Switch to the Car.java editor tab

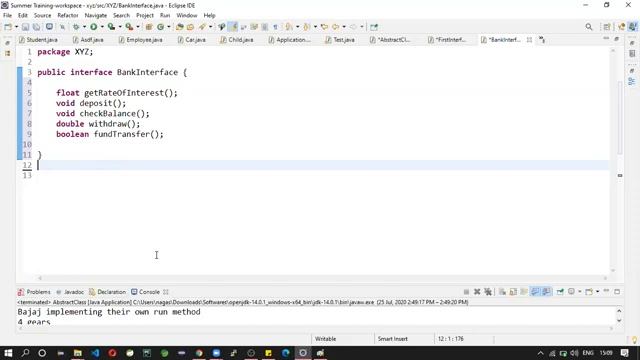click(x=191, y=40)
